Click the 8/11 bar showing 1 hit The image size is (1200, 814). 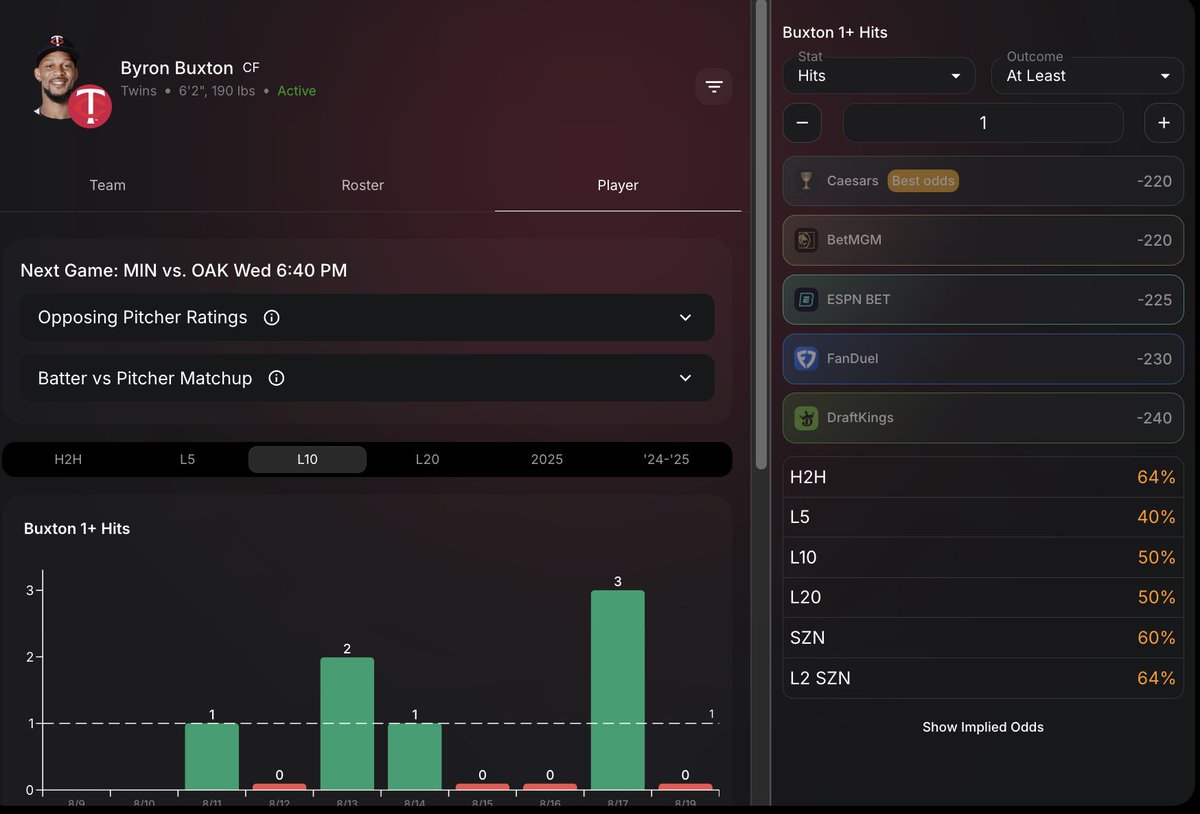[x=212, y=756]
